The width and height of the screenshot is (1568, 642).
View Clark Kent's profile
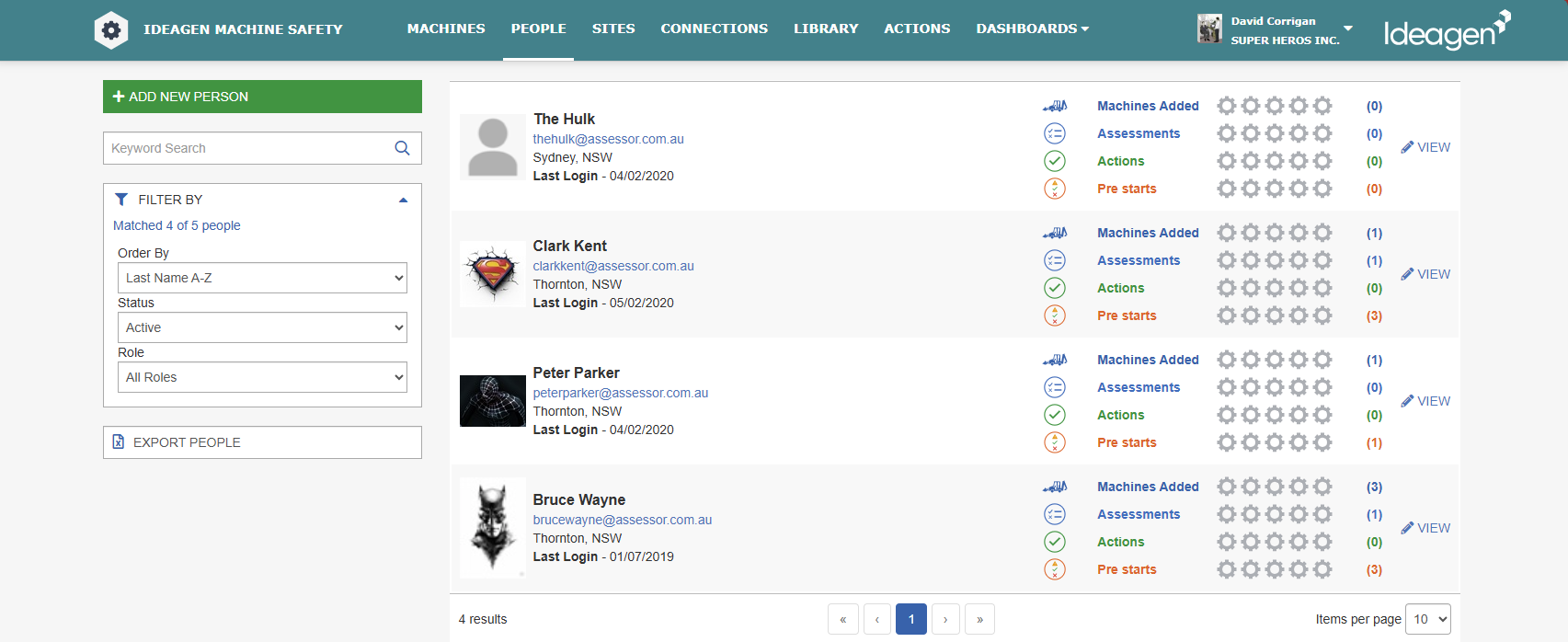coord(1425,274)
